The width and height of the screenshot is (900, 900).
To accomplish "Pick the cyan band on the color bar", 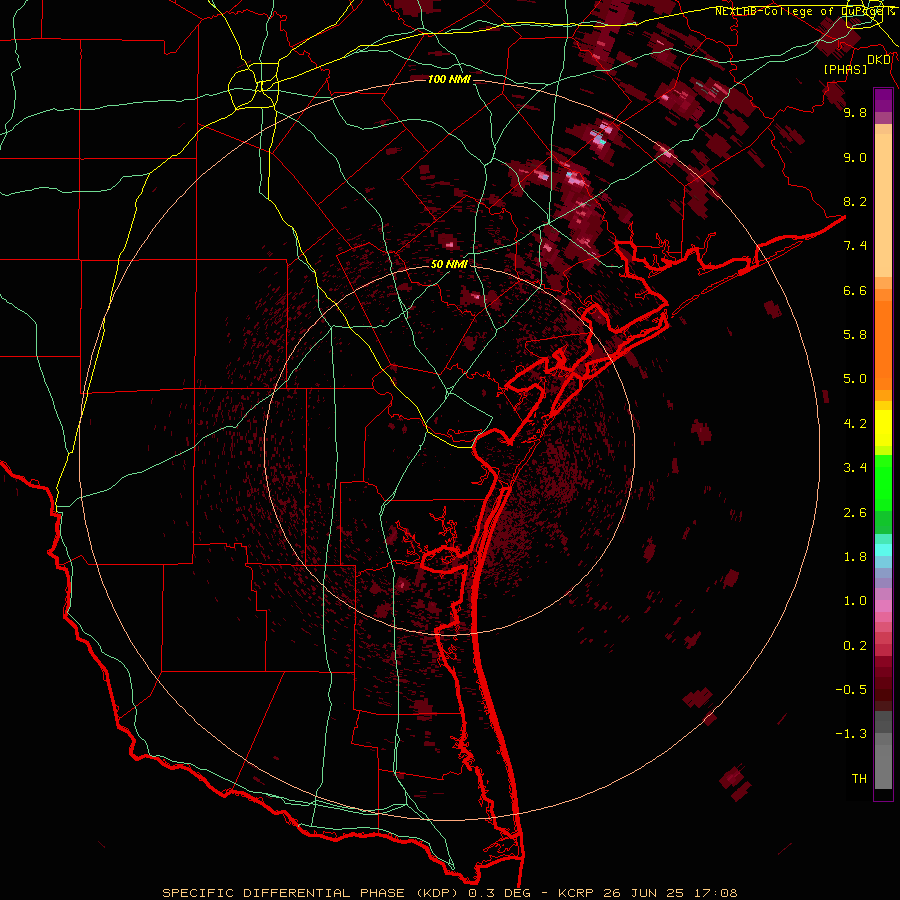I will (x=883, y=550).
